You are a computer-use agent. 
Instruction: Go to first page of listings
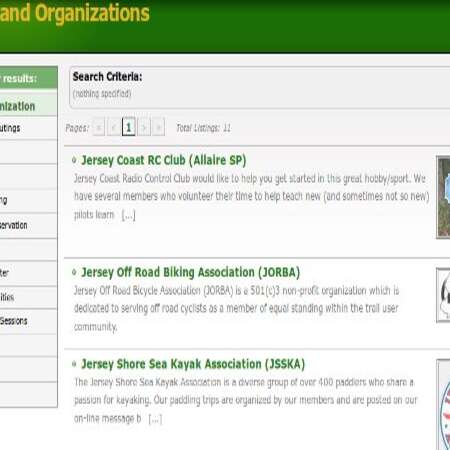click(x=99, y=127)
